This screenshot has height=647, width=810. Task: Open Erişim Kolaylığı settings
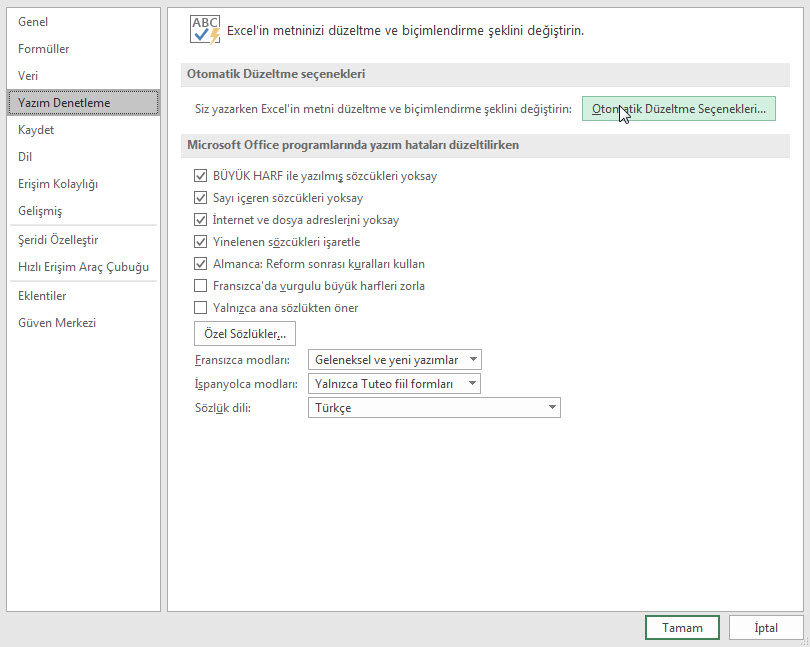coord(83,183)
